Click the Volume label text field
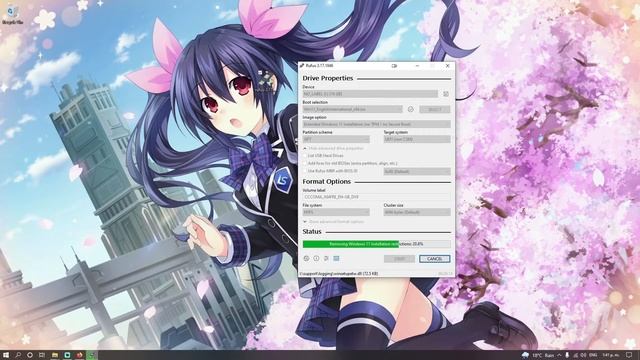Viewport: 640px width, 360px height. click(376, 197)
